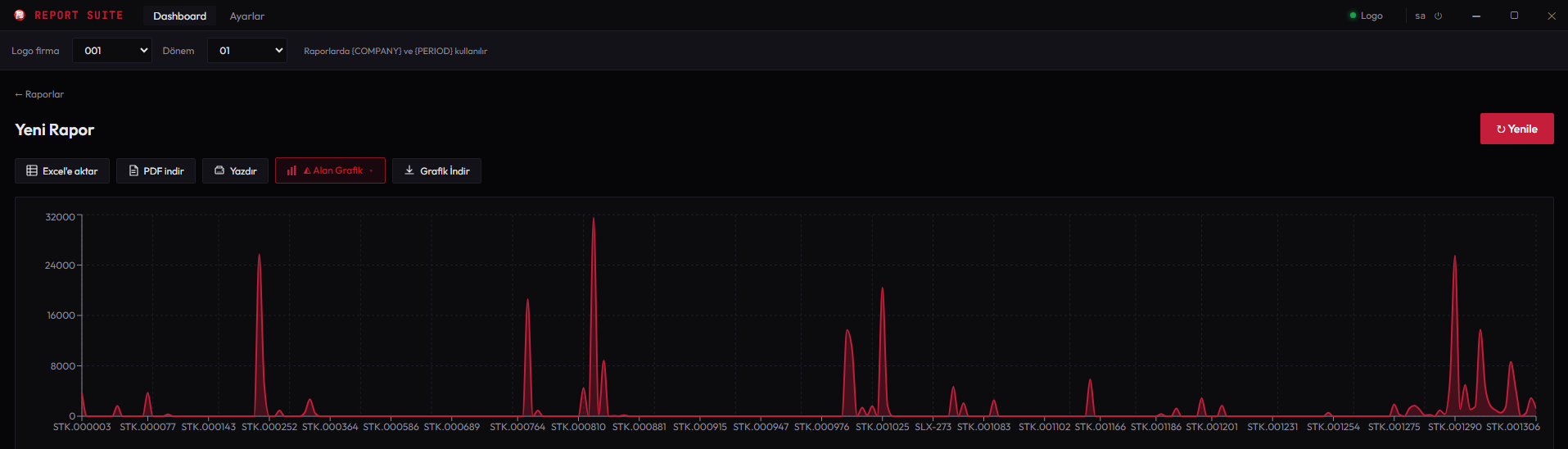The image size is (1568, 449).
Task: Open the Ayarlar tab
Action: (246, 16)
